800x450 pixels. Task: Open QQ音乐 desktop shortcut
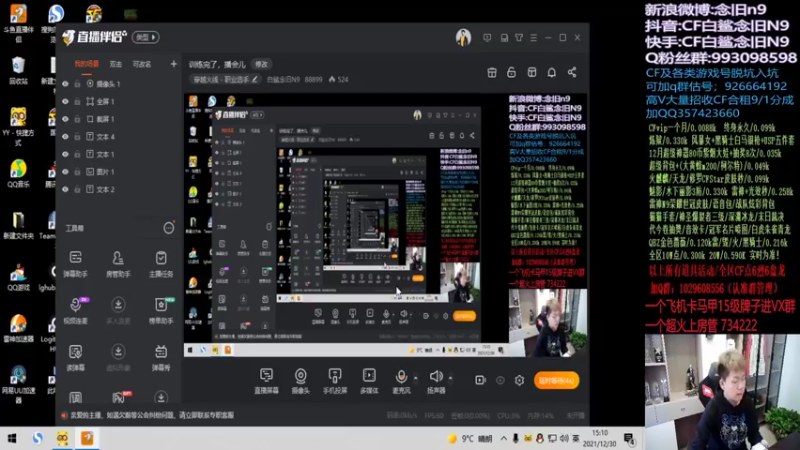18,174
